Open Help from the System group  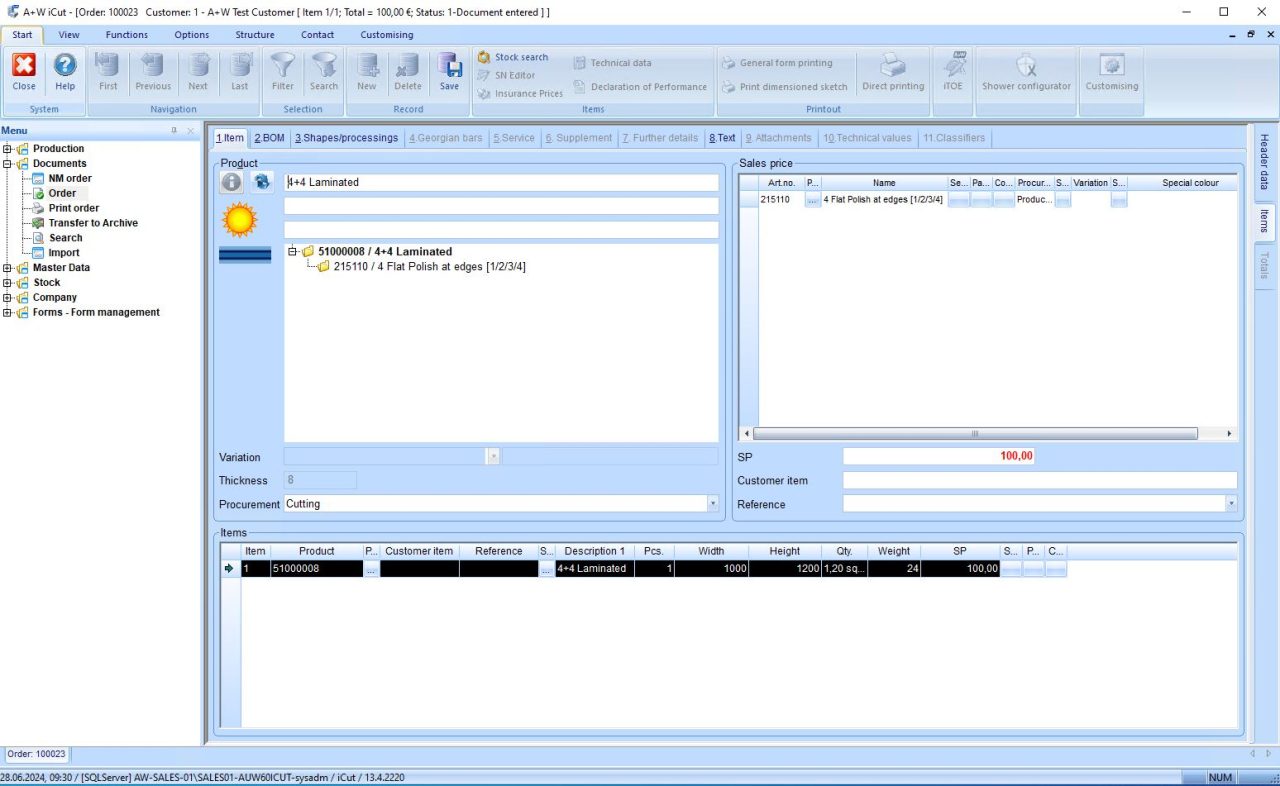[x=64, y=70]
